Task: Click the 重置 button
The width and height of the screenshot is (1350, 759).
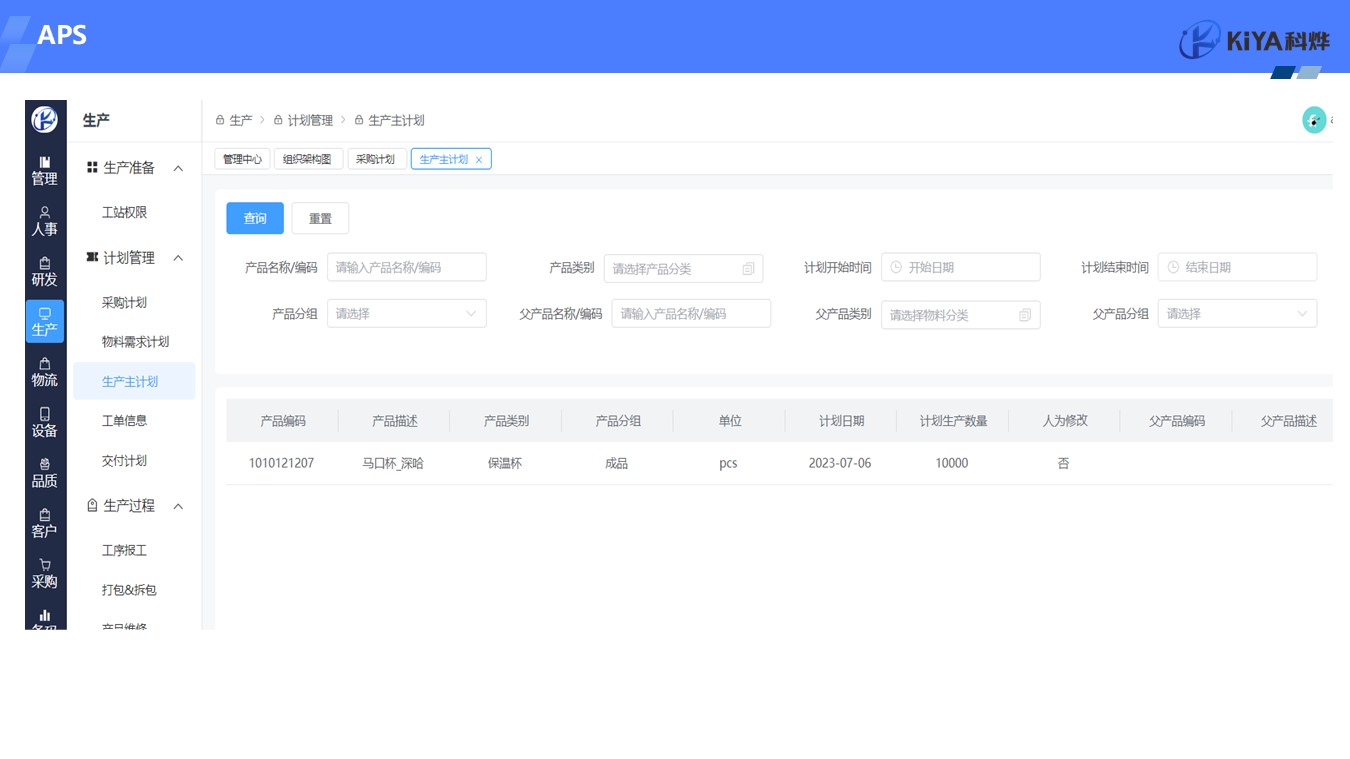Action: click(x=320, y=218)
